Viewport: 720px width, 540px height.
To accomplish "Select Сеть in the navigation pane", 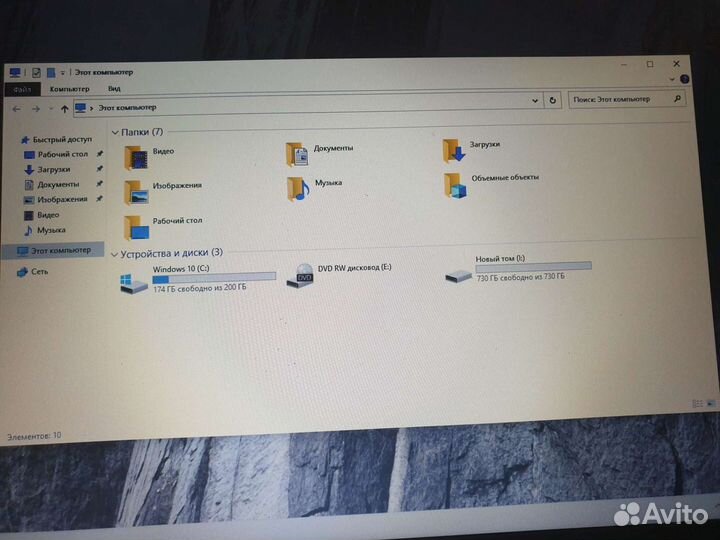I will coord(39,271).
